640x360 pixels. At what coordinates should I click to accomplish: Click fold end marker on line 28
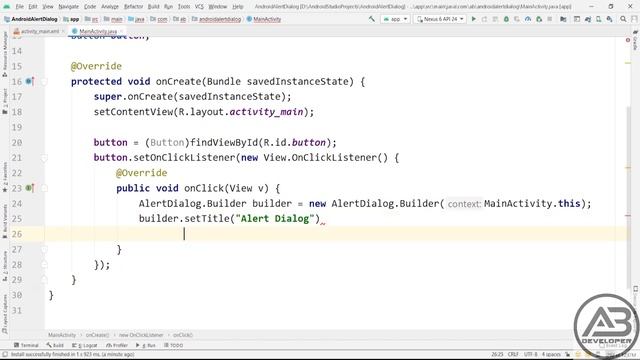point(44,264)
